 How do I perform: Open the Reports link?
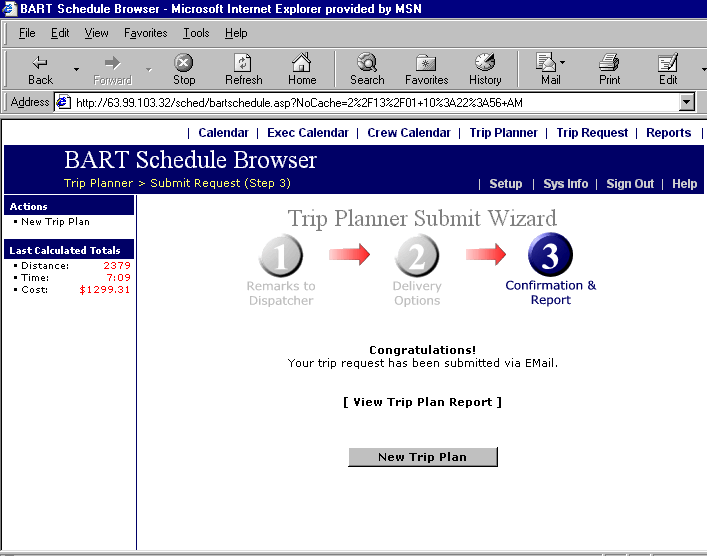tap(668, 133)
